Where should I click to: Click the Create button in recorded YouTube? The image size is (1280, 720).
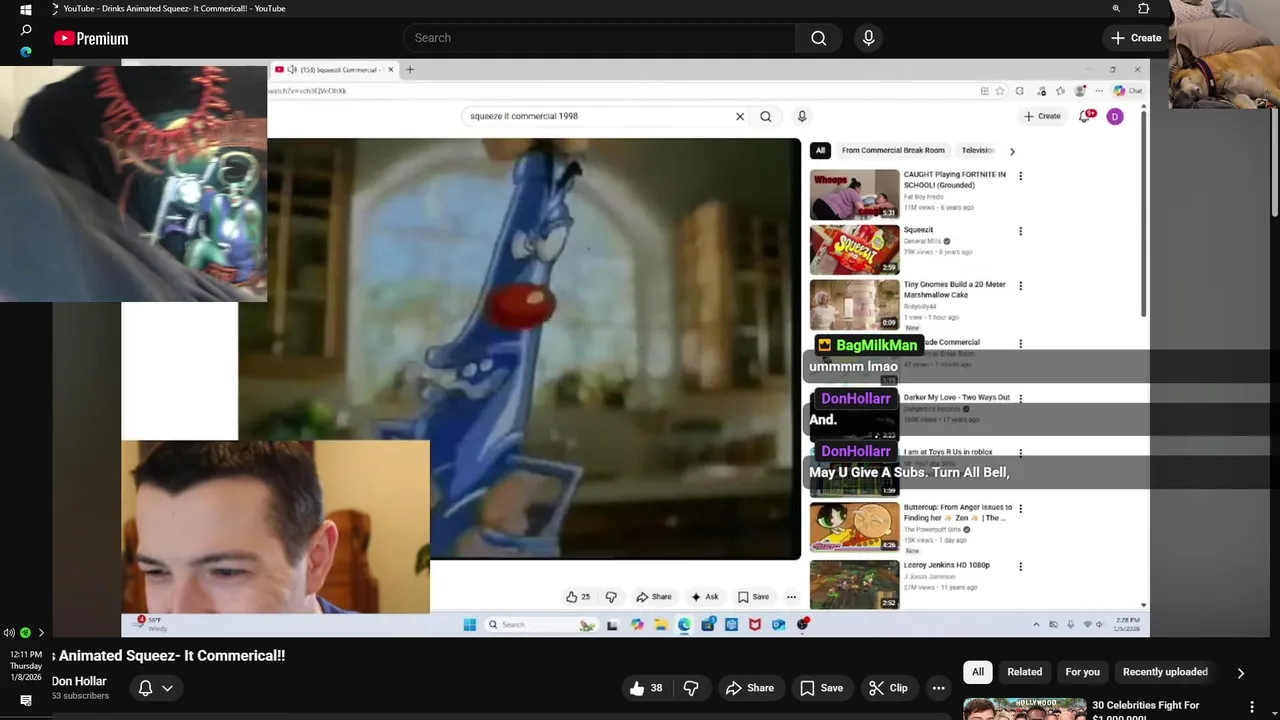1042,116
